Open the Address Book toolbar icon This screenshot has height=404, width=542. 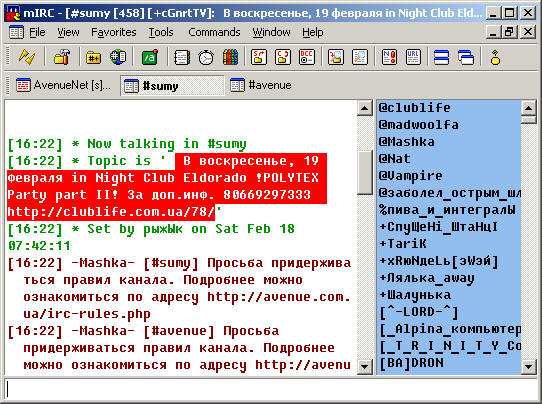[182, 57]
